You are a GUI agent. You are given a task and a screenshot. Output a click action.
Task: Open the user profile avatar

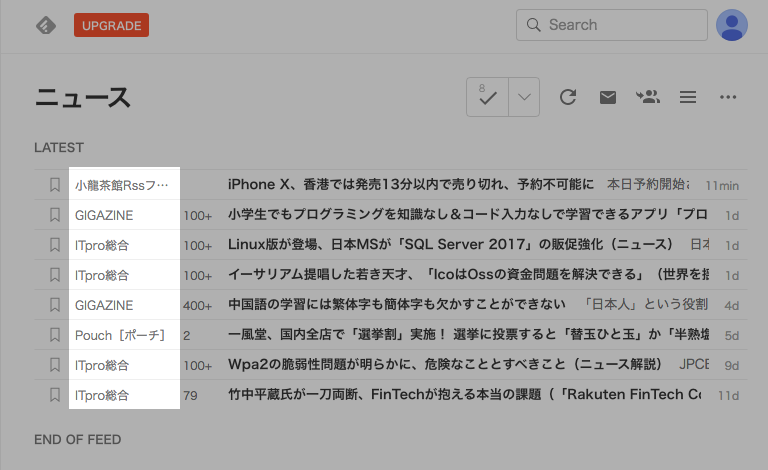click(x=732, y=25)
